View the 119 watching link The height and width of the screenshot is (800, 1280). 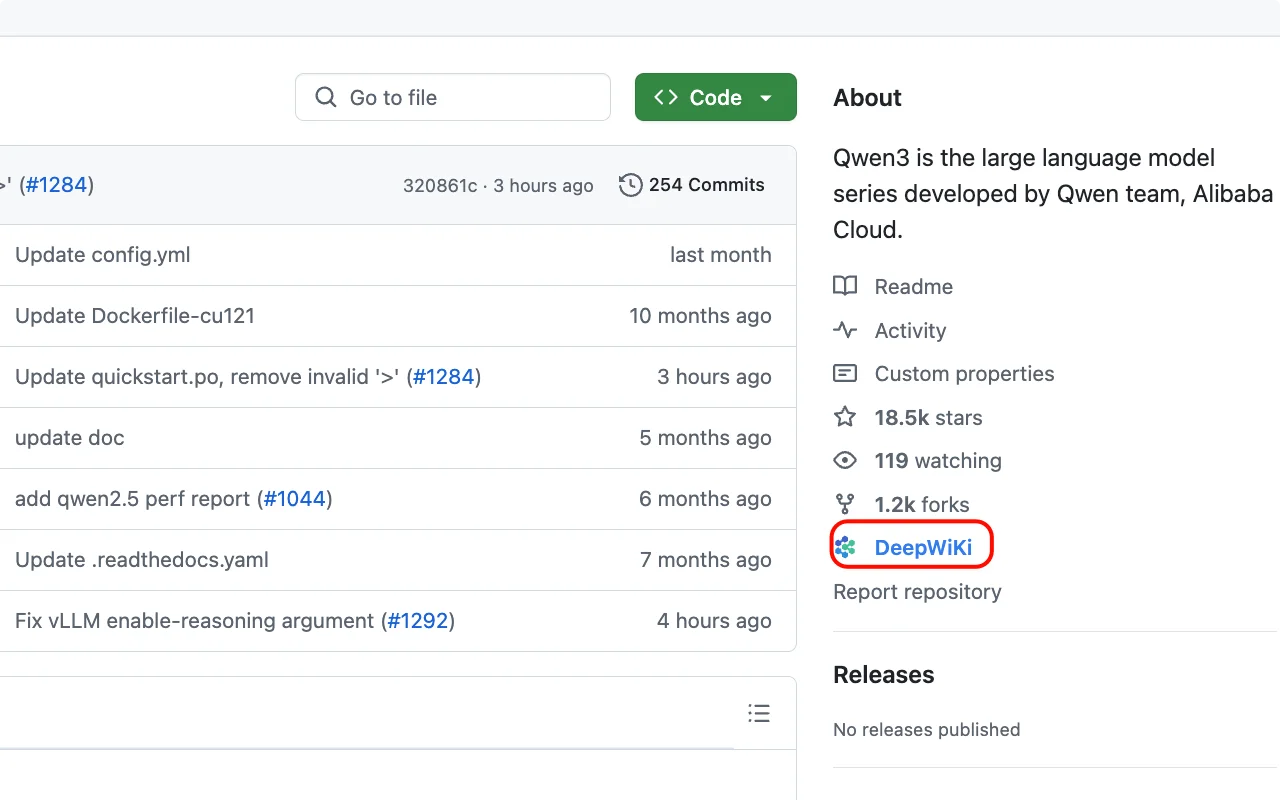[x=938, y=460]
